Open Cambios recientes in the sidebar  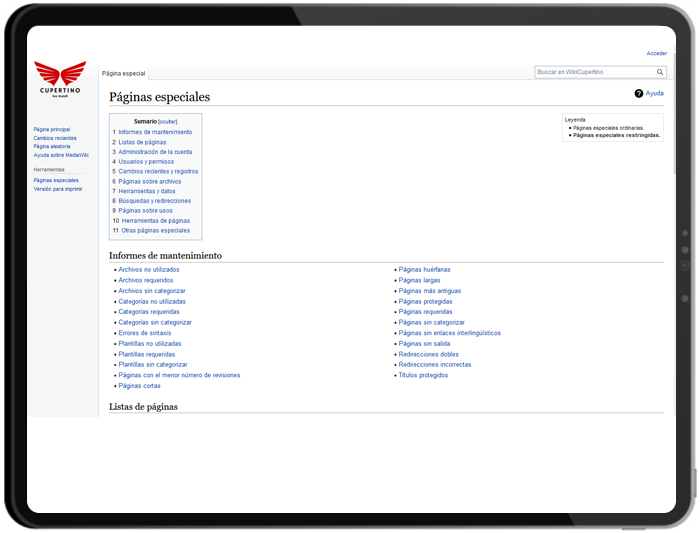(x=54, y=138)
